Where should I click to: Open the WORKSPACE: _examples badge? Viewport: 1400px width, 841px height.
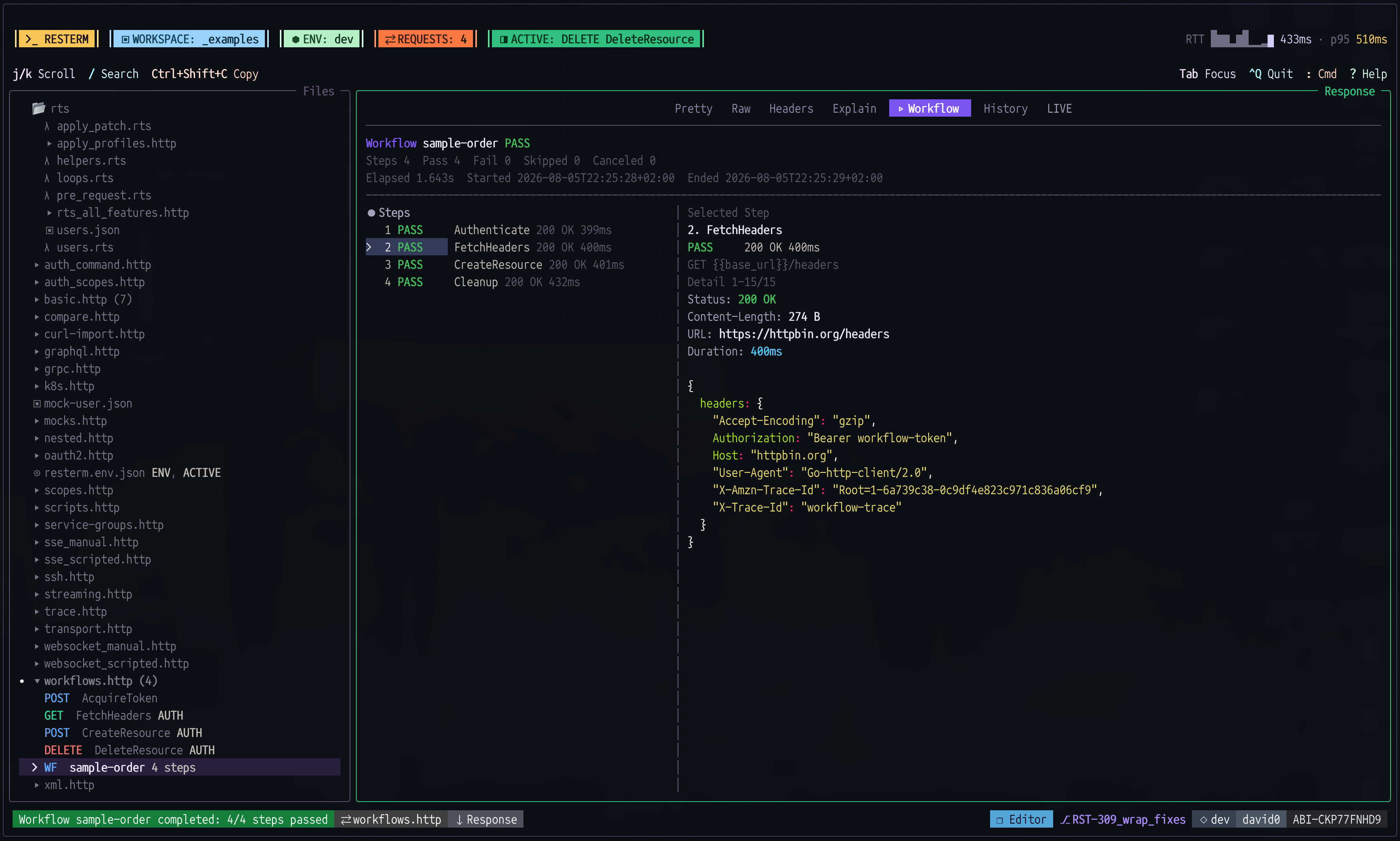coord(189,39)
